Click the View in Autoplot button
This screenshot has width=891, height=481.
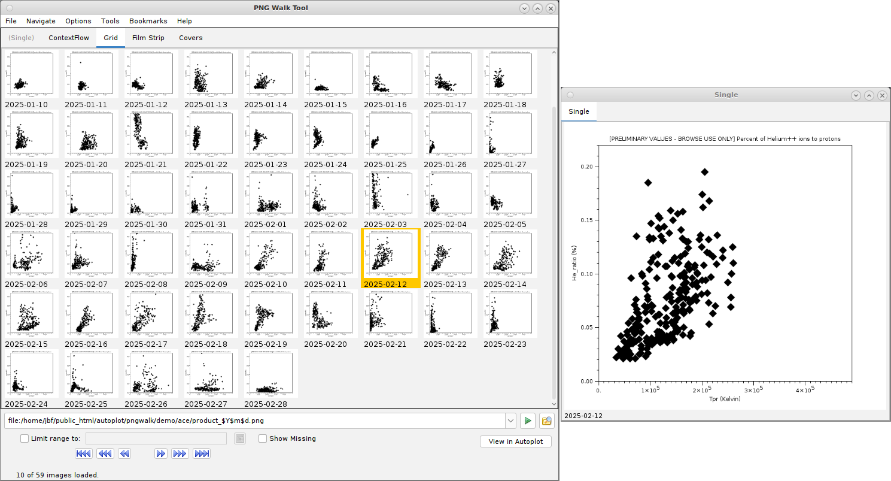click(516, 441)
